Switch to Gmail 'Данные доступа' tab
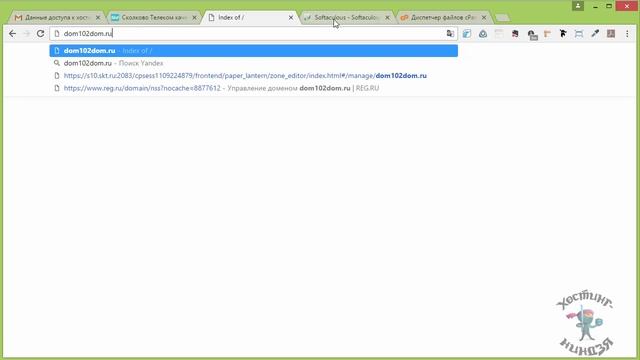The width and height of the screenshot is (640, 360). coord(55,18)
